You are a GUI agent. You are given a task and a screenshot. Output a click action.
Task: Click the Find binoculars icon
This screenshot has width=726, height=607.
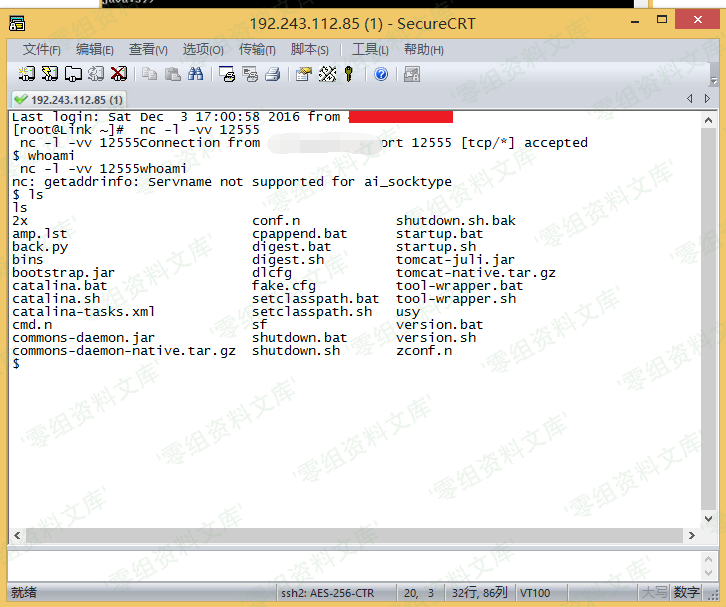[196, 74]
